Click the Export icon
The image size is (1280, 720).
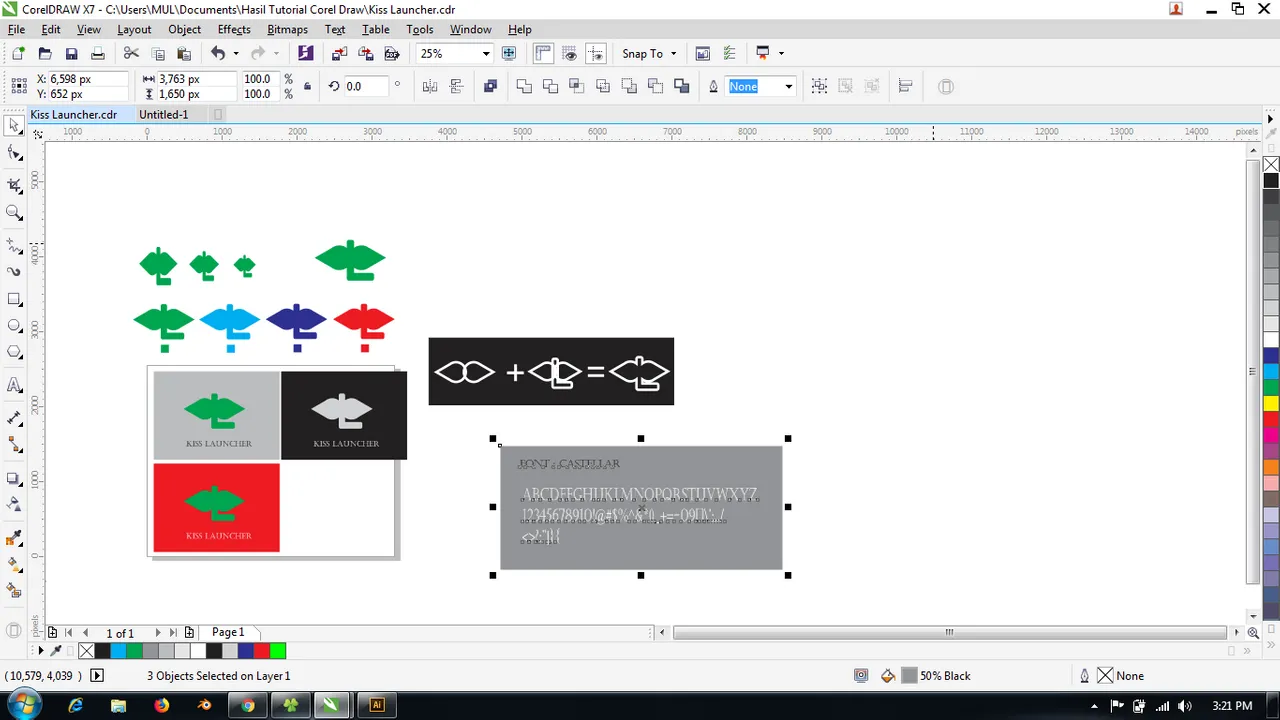click(x=365, y=53)
